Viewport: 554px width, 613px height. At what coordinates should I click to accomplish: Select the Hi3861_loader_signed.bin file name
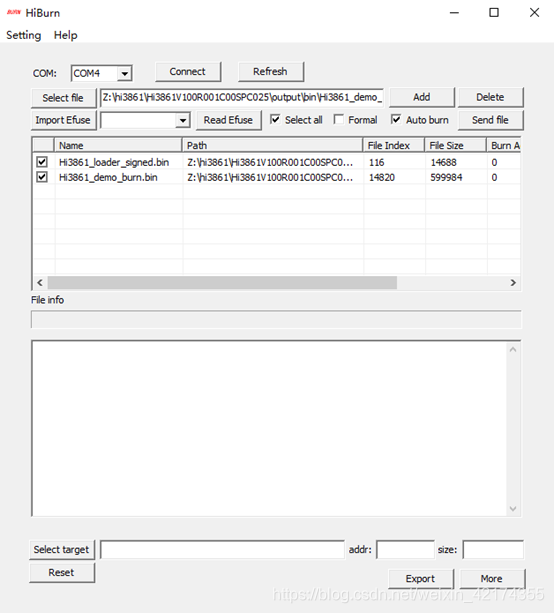114,162
